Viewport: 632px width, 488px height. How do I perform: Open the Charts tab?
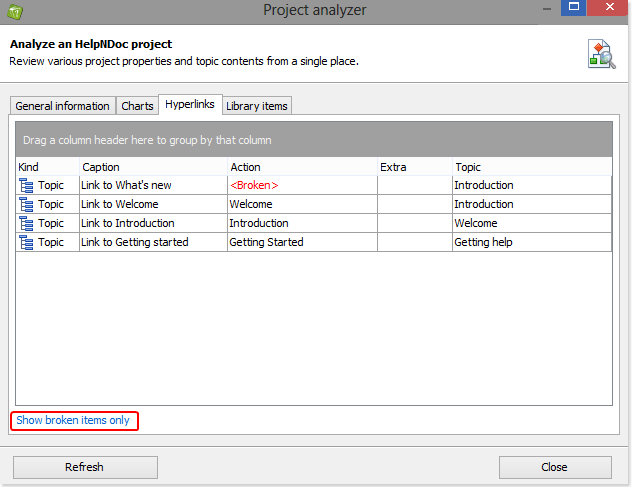[137, 106]
